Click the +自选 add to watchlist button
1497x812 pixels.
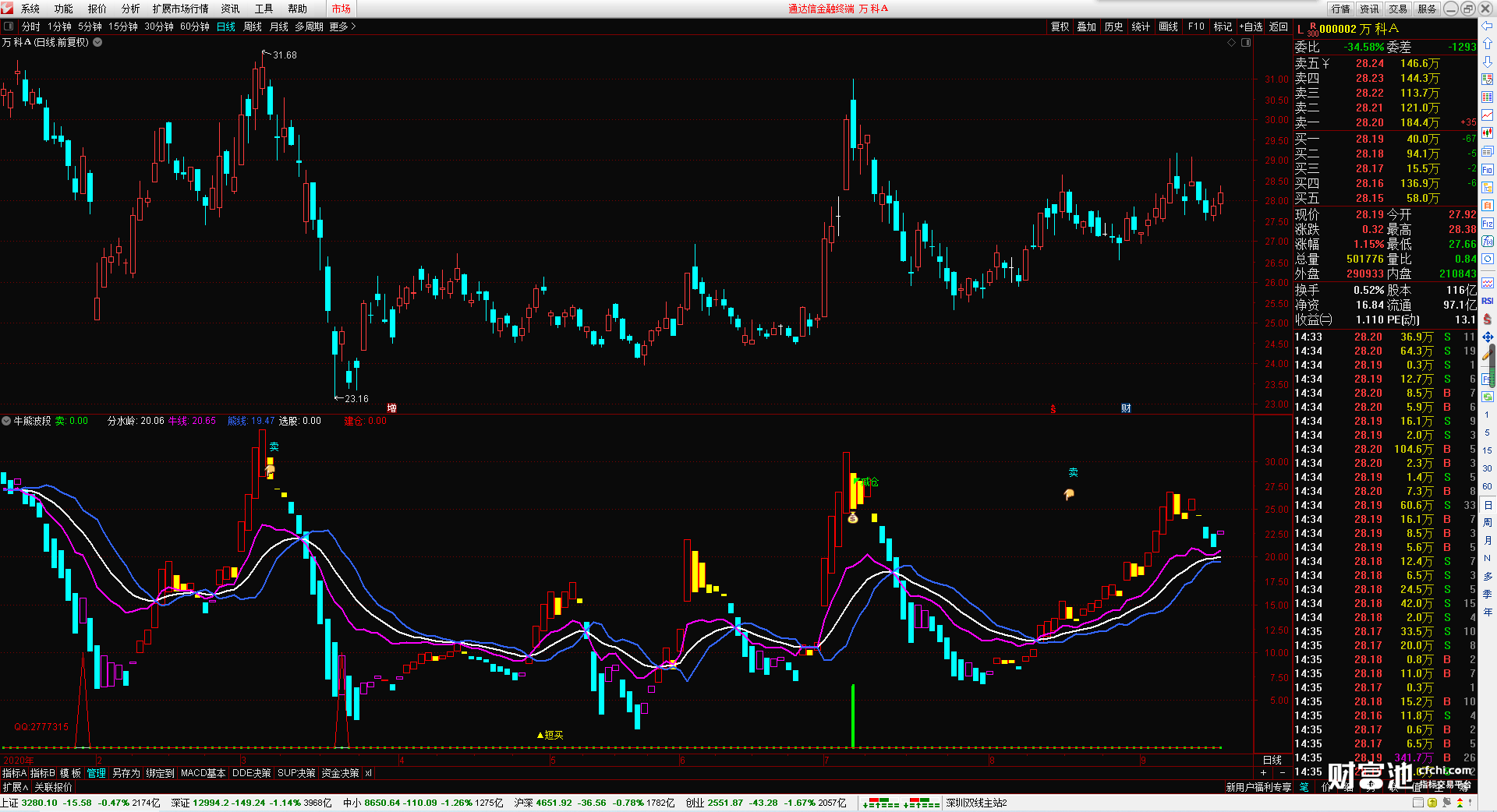(x=1251, y=26)
